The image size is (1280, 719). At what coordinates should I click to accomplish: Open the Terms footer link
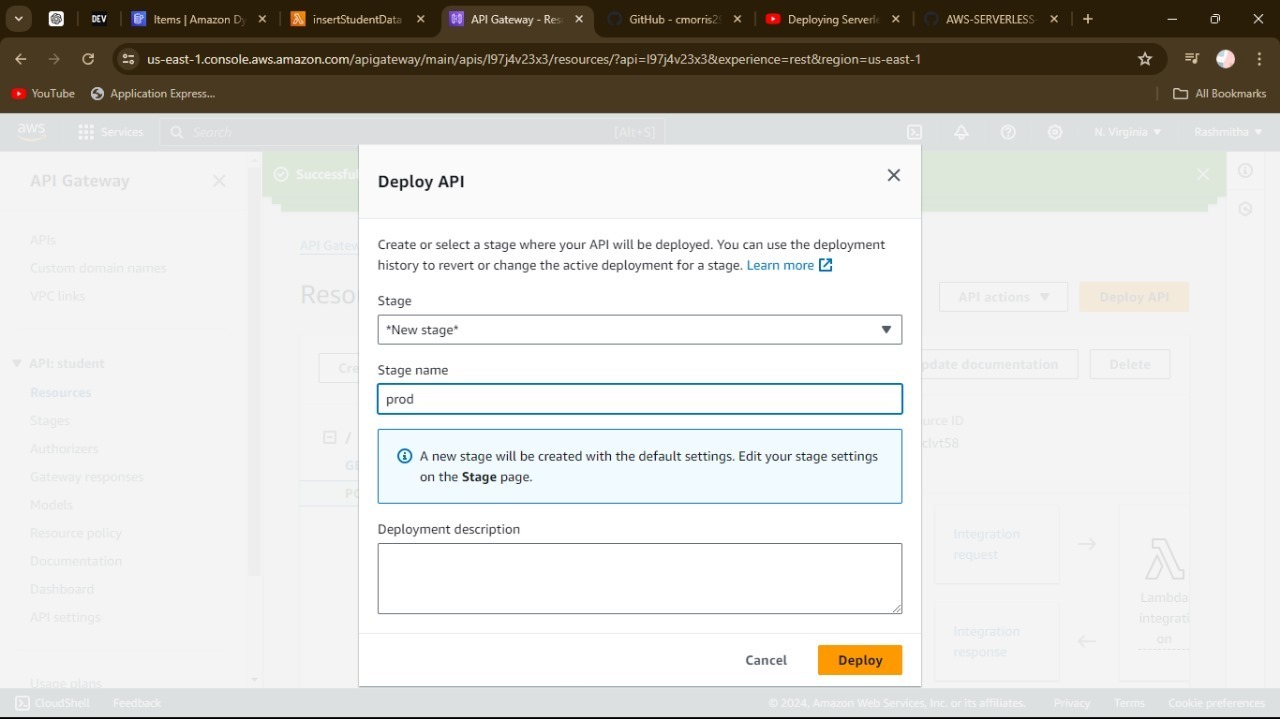click(x=1129, y=703)
